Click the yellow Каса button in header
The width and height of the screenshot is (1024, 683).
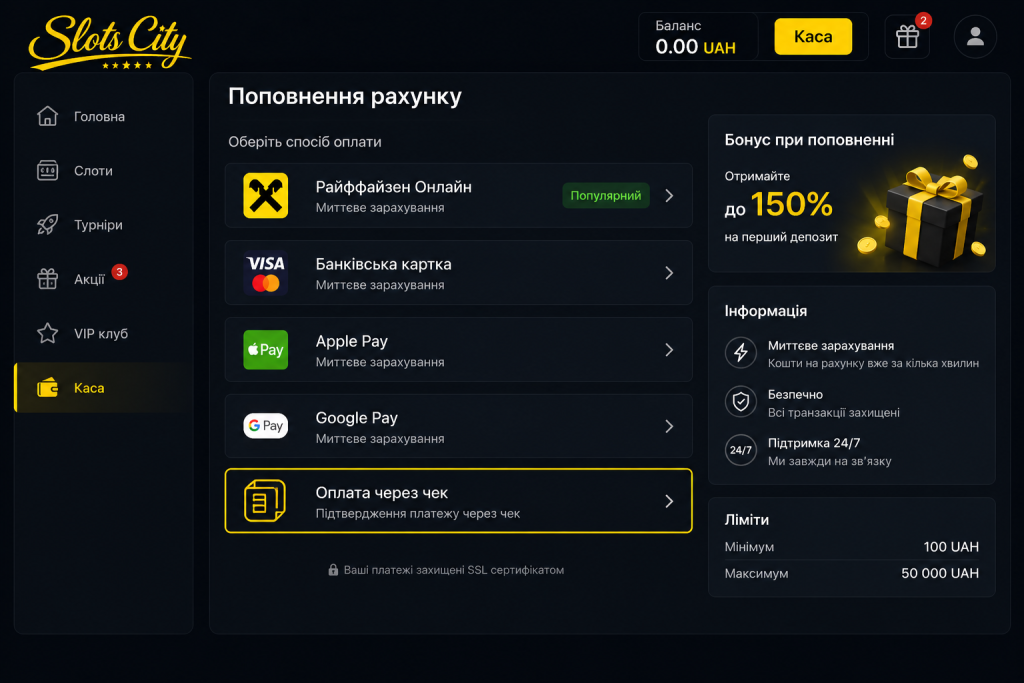813,37
